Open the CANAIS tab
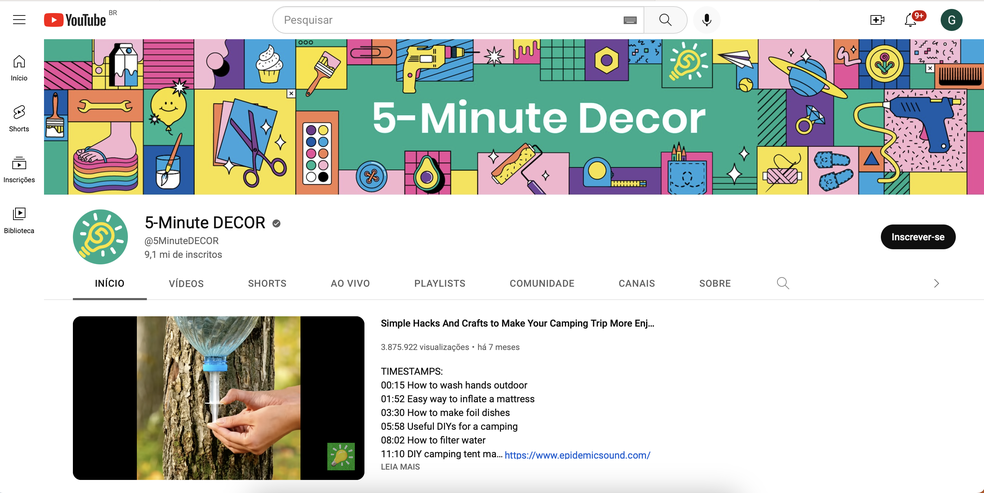The width and height of the screenshot is (984, 493). [x=637, y=284]
